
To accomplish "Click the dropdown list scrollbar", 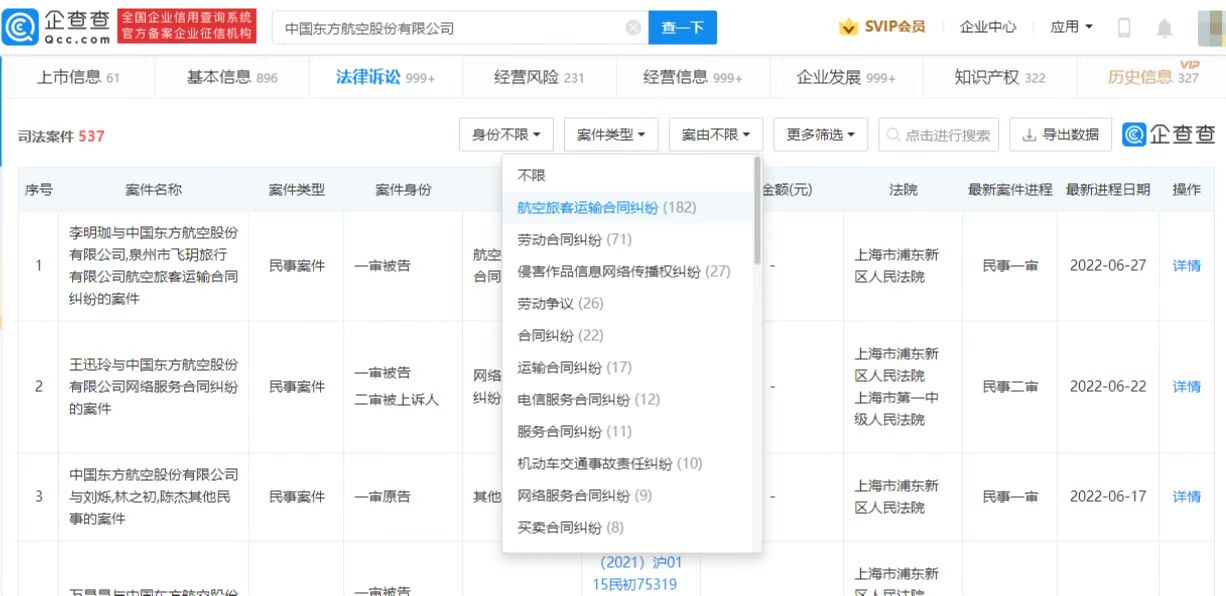I will pyautogui.click(x=757, y=209).
